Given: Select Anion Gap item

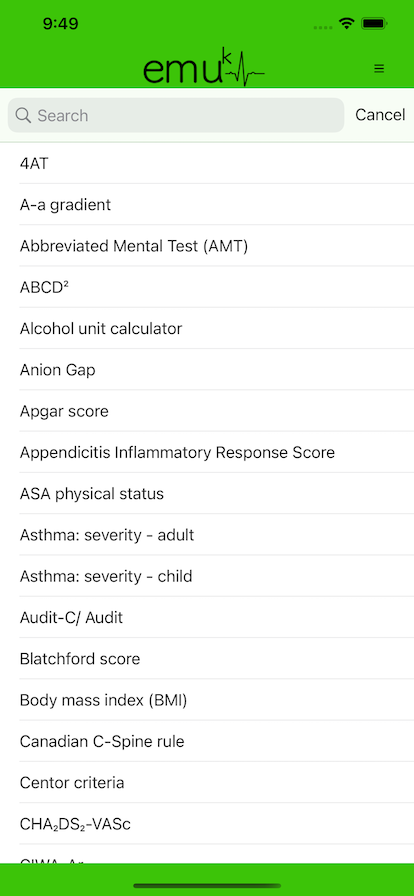Looking at the screenshot, I should tap(207, 370).
